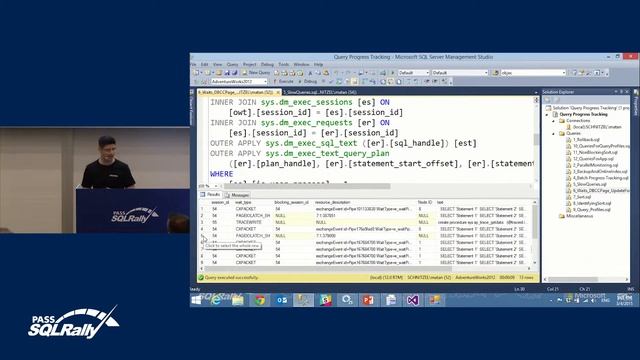
Task: Click the Execute button
Action: click(283, 82)
